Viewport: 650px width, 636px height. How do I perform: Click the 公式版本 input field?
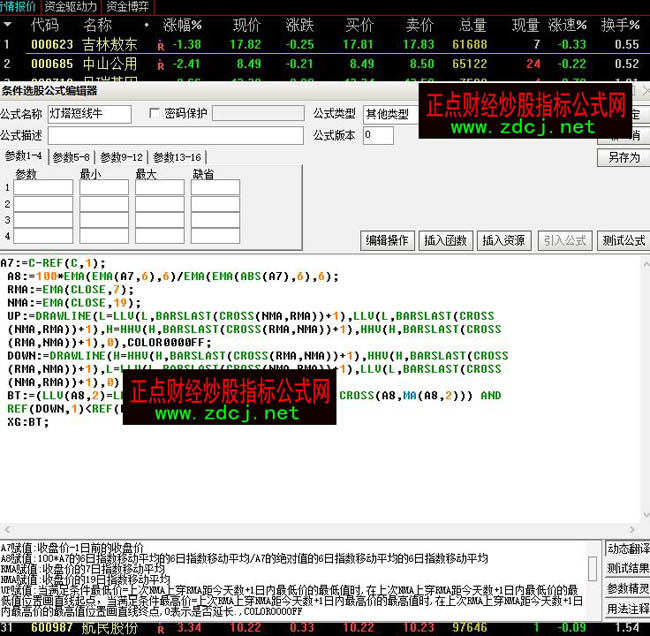[378, 135]
